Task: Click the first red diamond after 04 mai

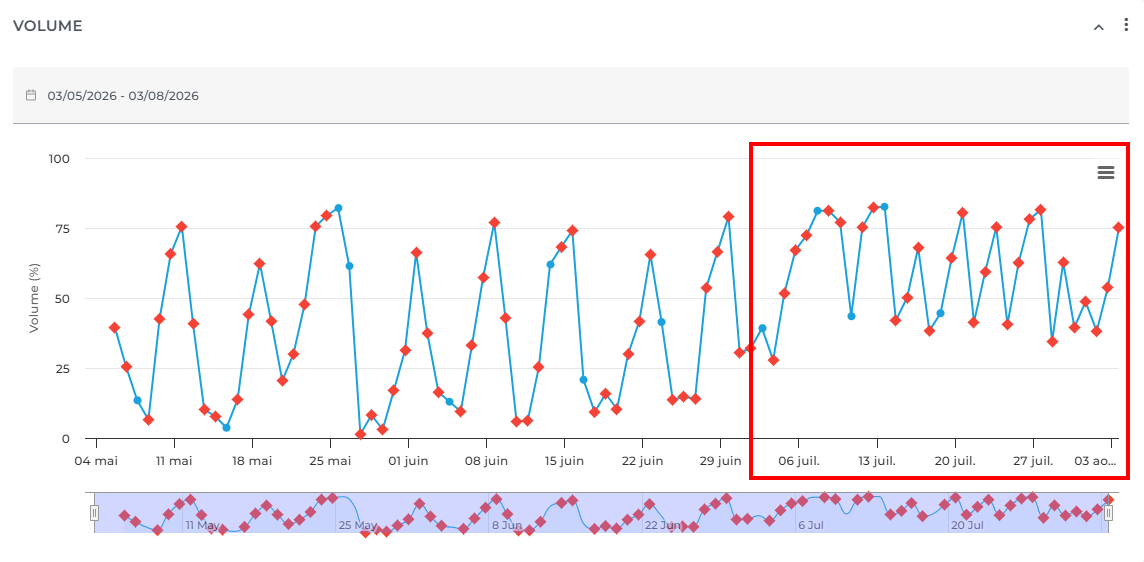Action: (x=115, y=328)
